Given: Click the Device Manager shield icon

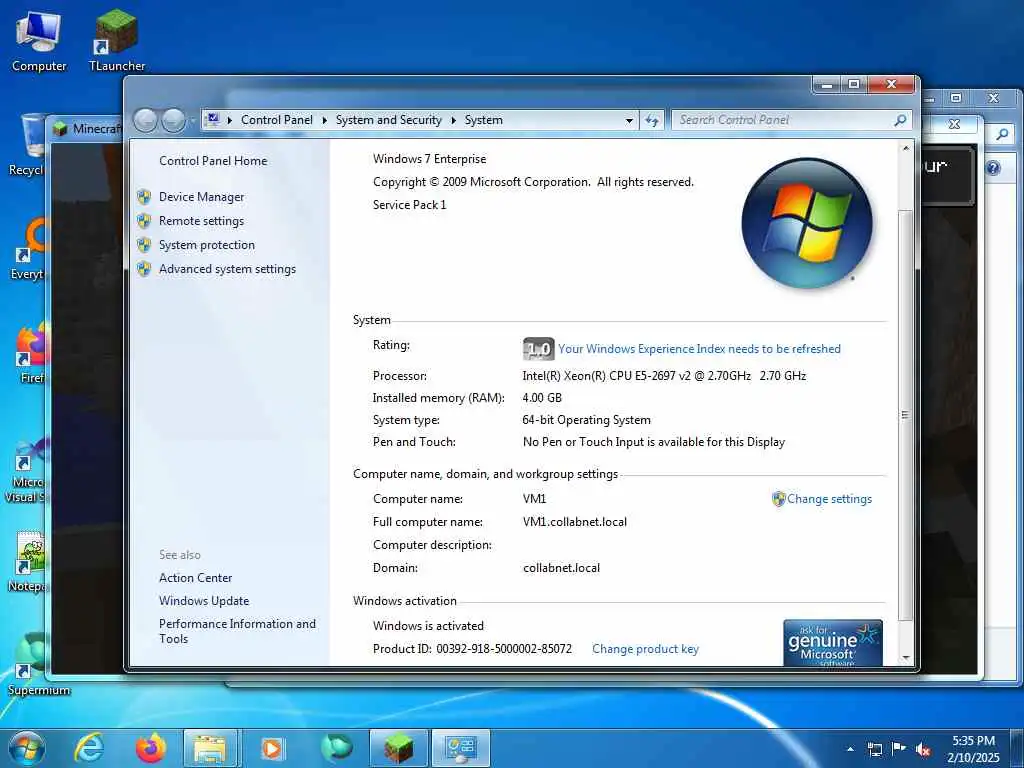Looking at the screenshot, I should tap(144, 197).
